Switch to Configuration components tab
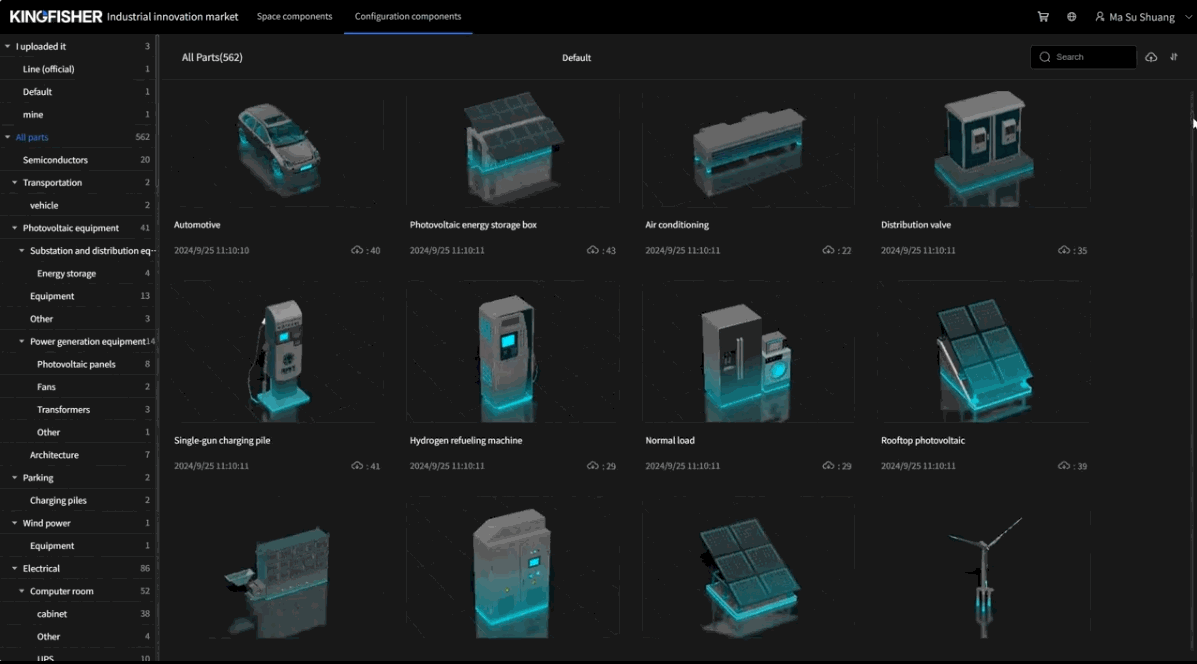The height and width of the screenshot is (664, 1197). click(x=408, y=16)
